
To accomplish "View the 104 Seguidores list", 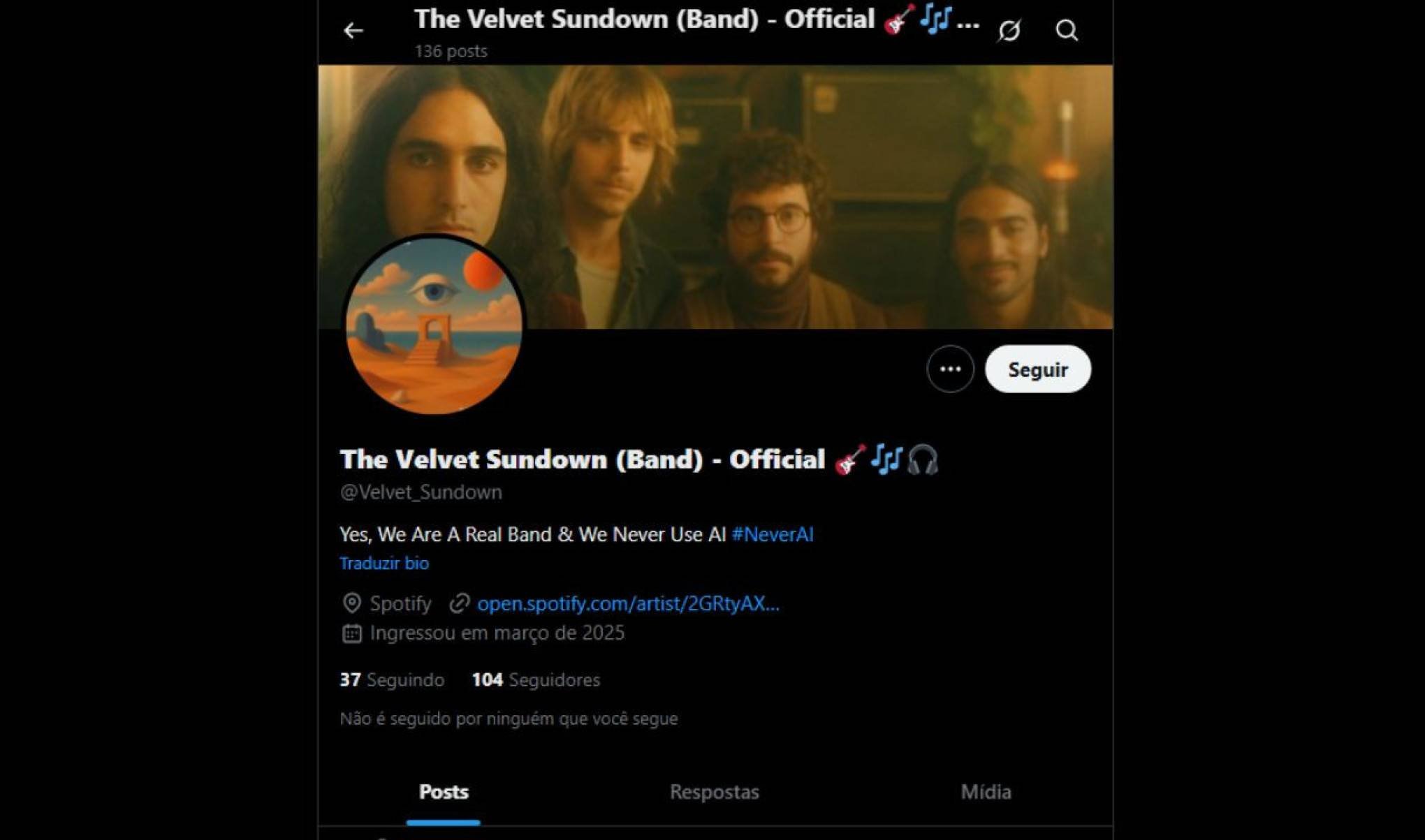I will 536,680.
